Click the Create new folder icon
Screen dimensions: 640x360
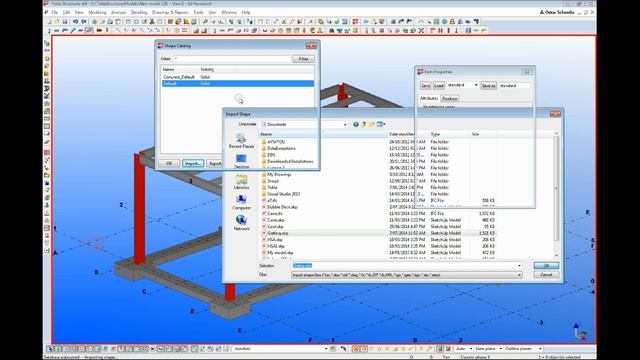pos(372,124)
